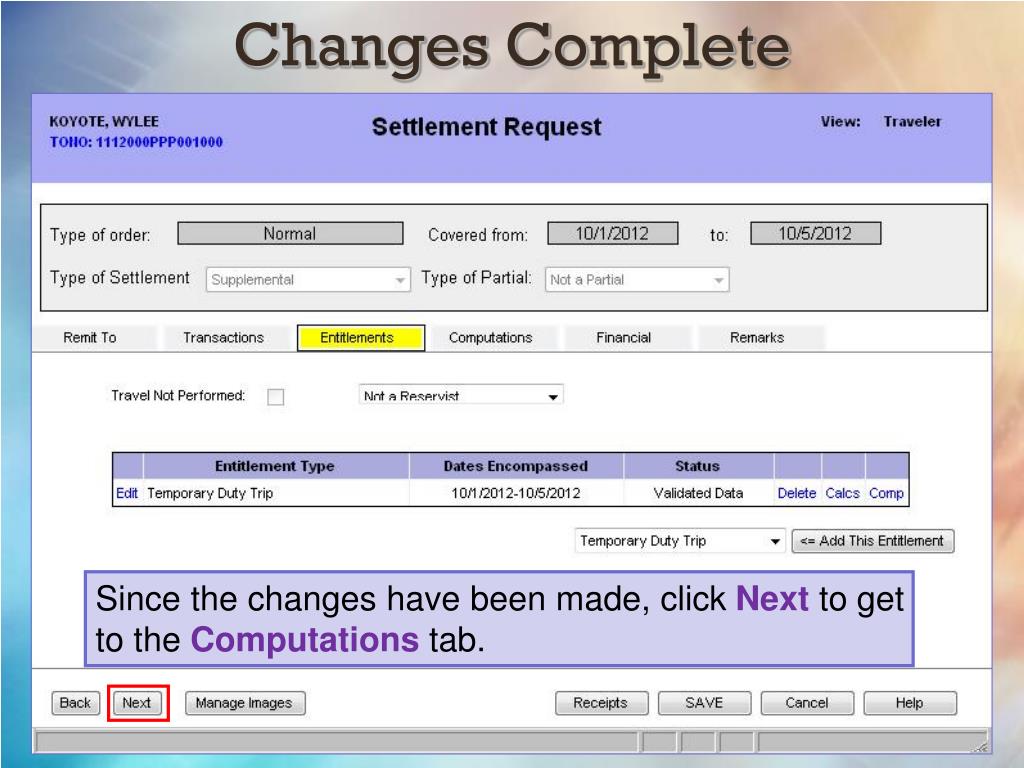The width and height of the screenshot is (1024, 768).
Task: Click the Covered from date field
Action: [x=612, y=234]
